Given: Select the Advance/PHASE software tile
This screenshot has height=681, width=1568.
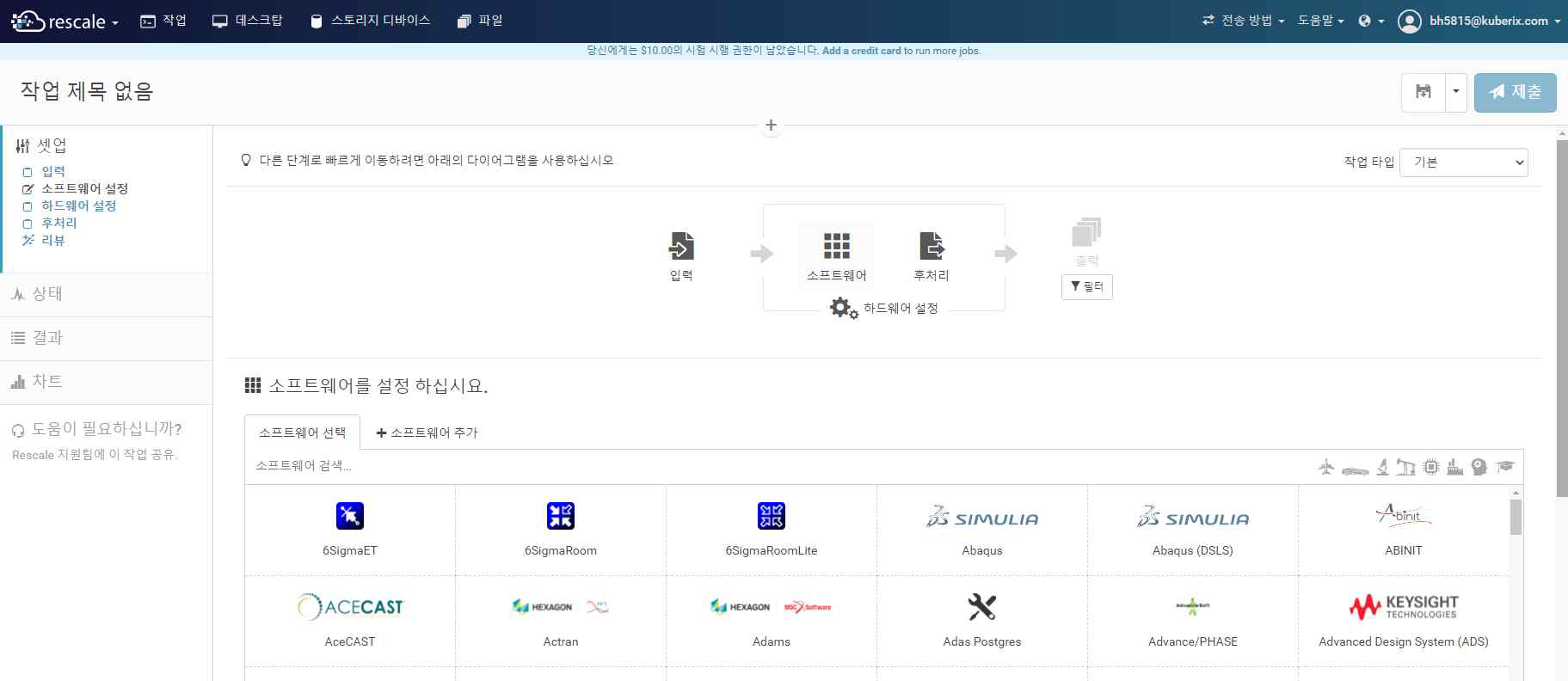Looking at the screenshot, I should [1193, 622].
